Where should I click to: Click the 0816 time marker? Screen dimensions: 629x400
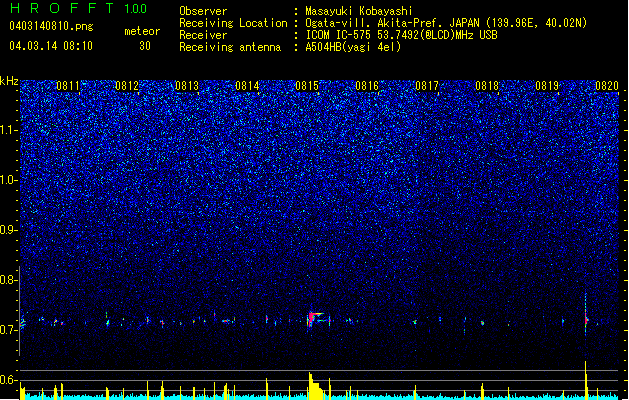(367, 86)
